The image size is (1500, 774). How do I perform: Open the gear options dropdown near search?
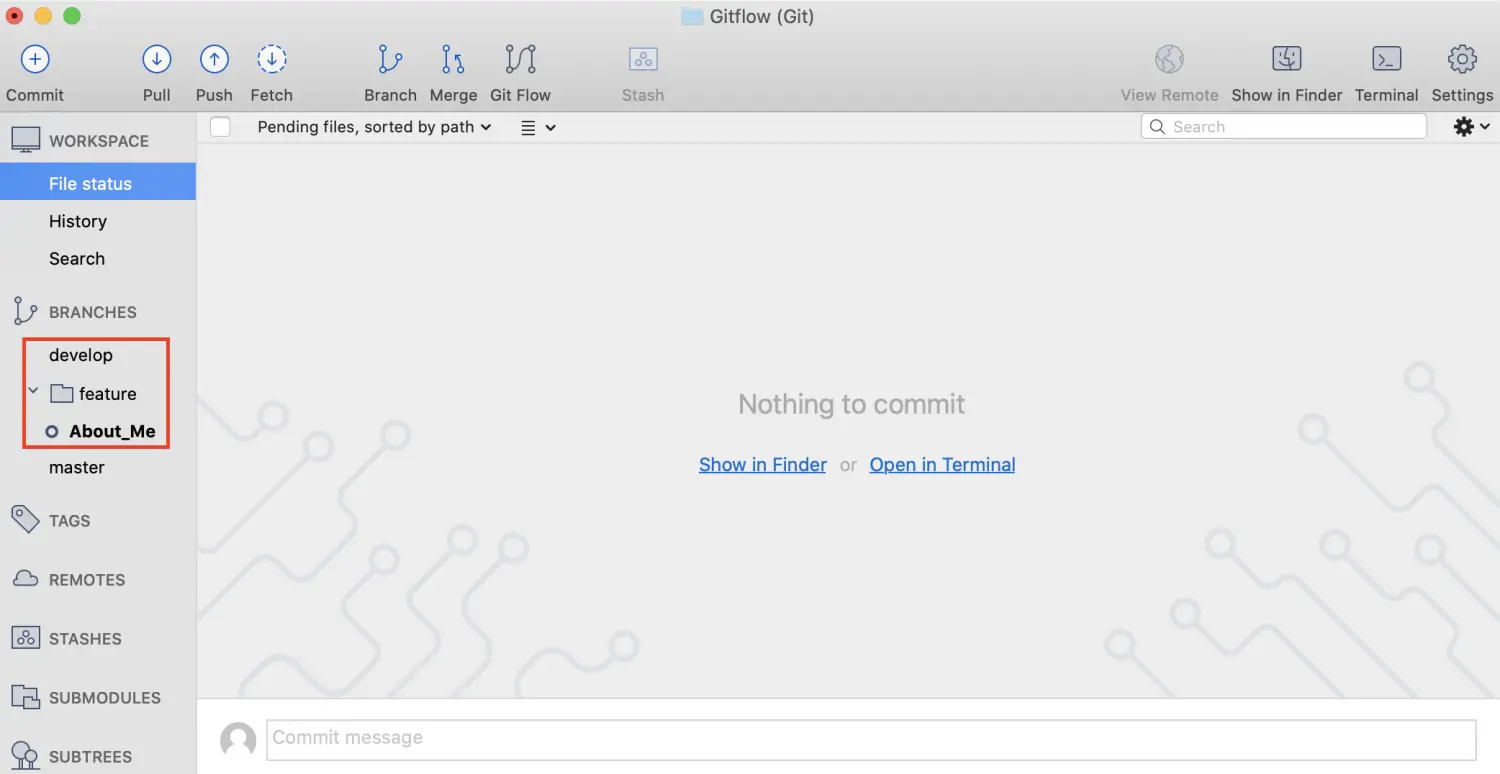[1471, 127]
